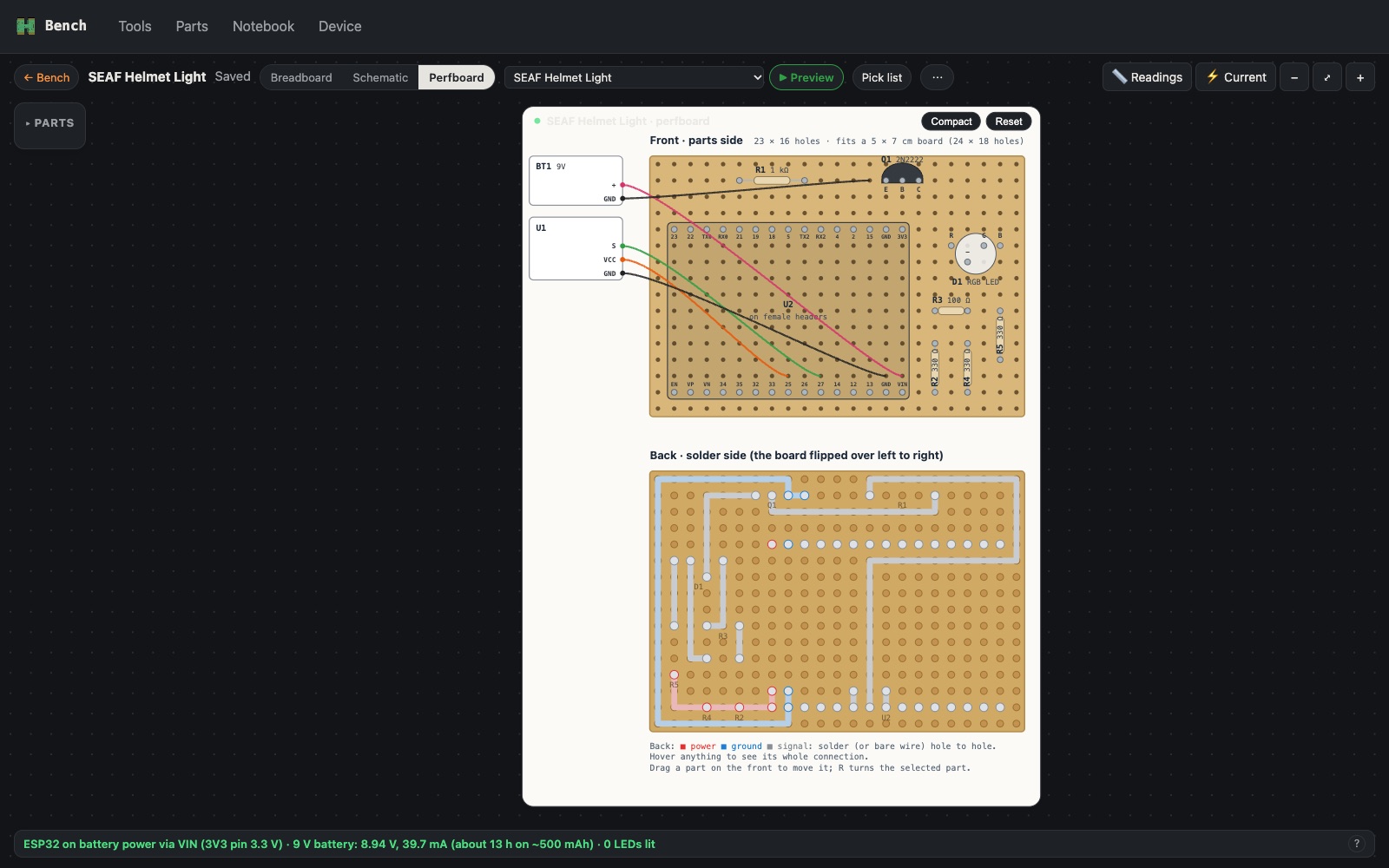Select the Q1 2N2222 transistor on the board
Viewport: 1389px width, 868px height.
coord(902,174)
